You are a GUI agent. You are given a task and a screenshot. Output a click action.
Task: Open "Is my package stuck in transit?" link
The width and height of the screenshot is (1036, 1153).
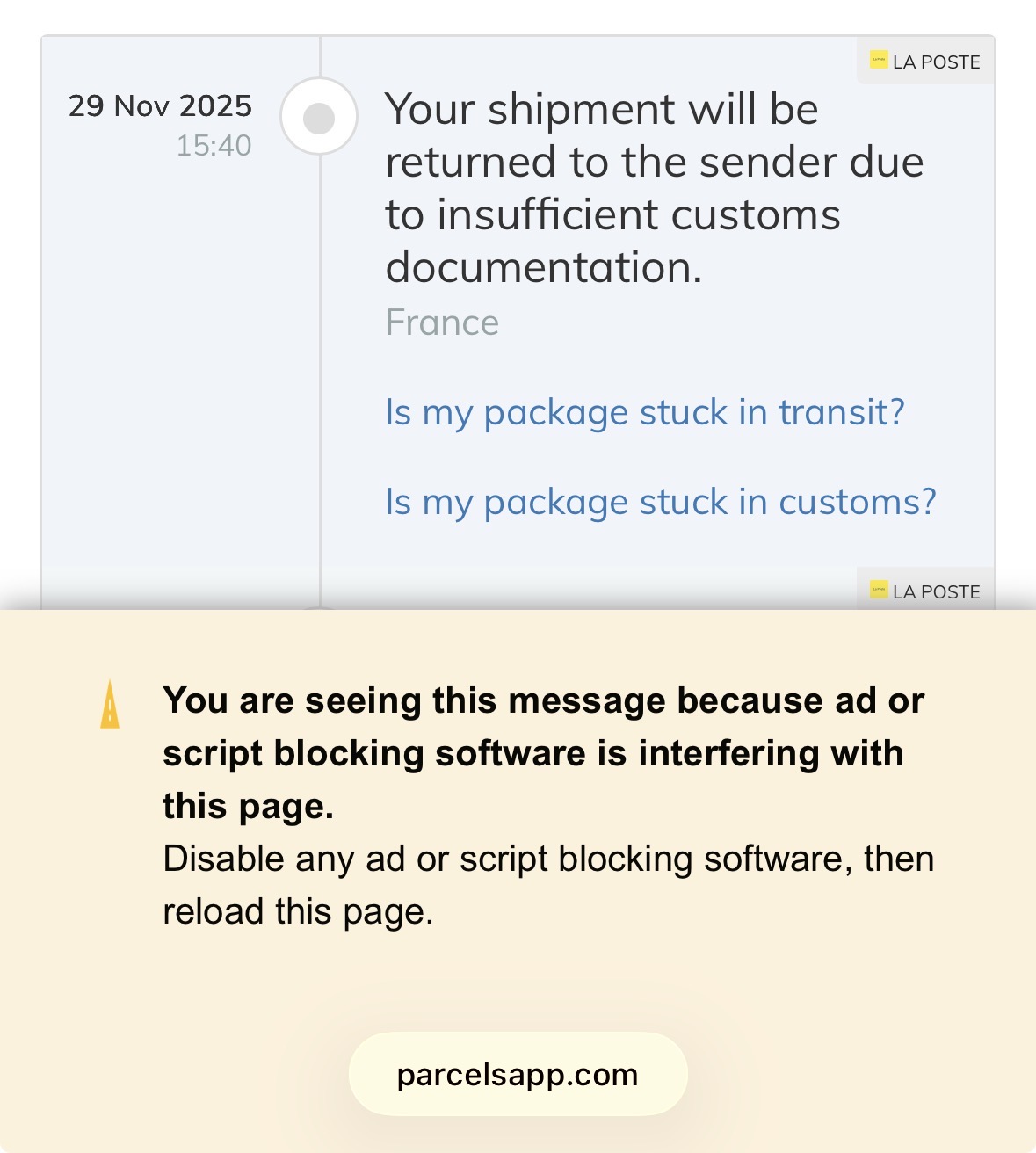[x=645, y=412]
